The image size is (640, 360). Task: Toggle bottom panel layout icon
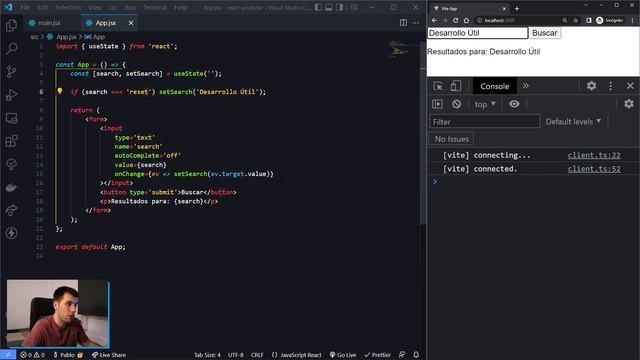pyautogui.click(x=329, y=7)
